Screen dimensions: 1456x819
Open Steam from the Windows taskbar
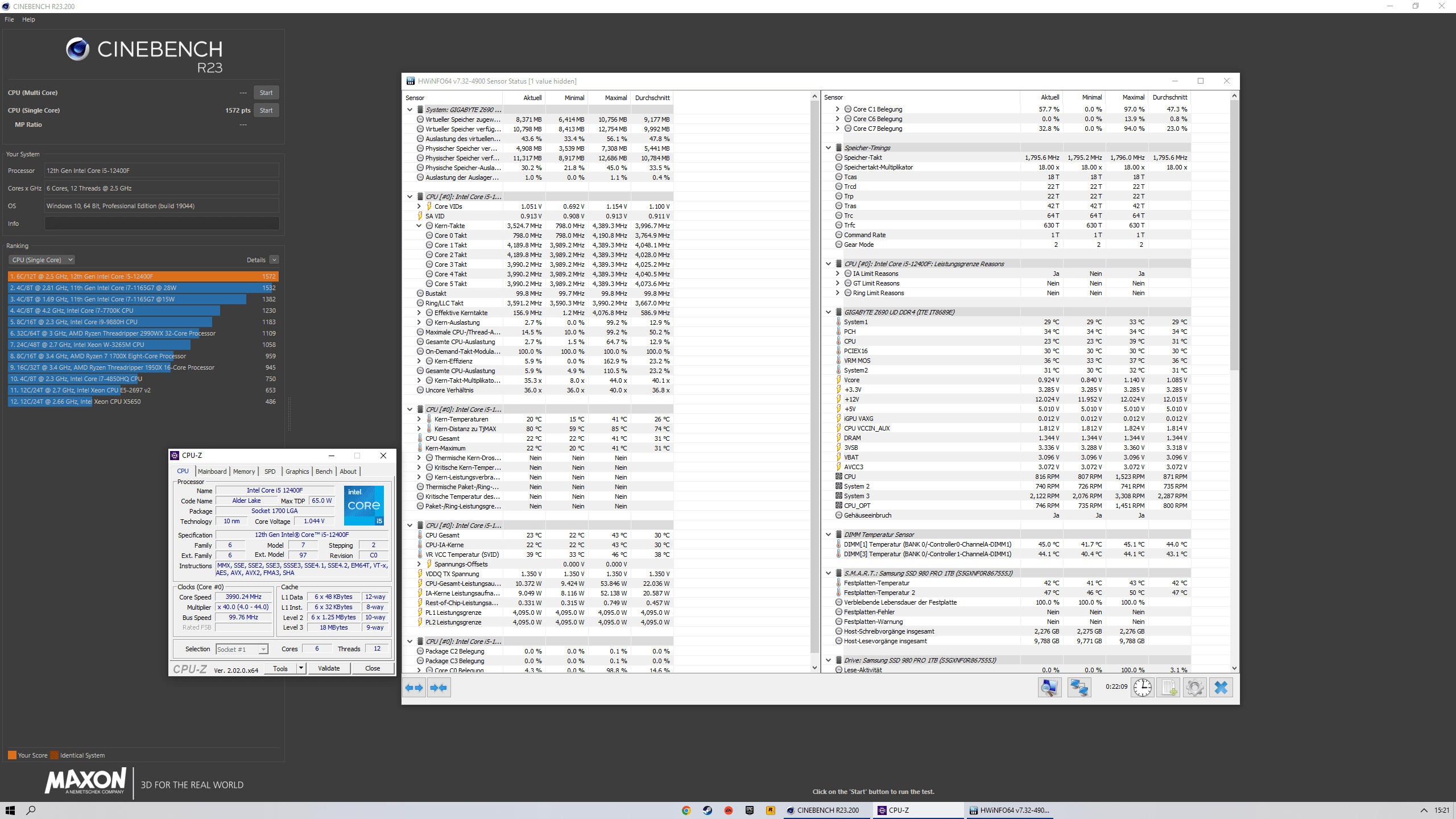pyautogui.click(x=707, y=810)
